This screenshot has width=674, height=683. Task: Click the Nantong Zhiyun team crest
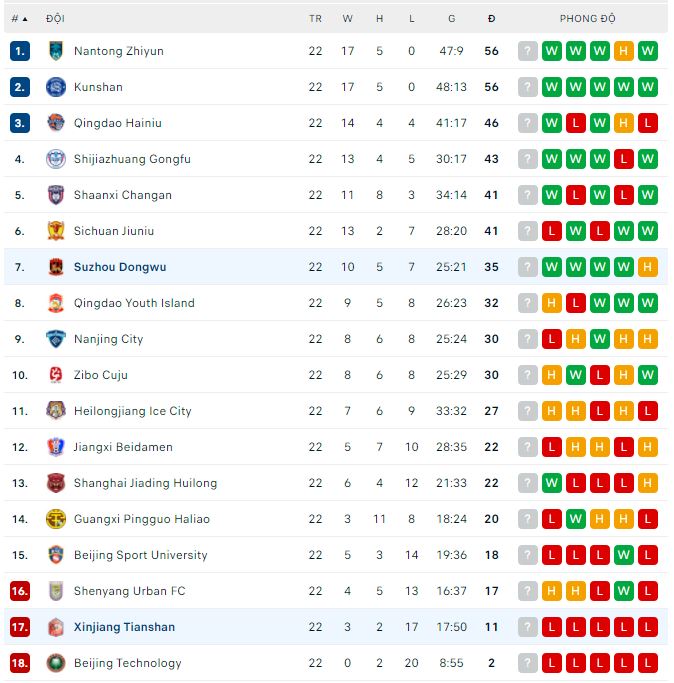(56, 51)
